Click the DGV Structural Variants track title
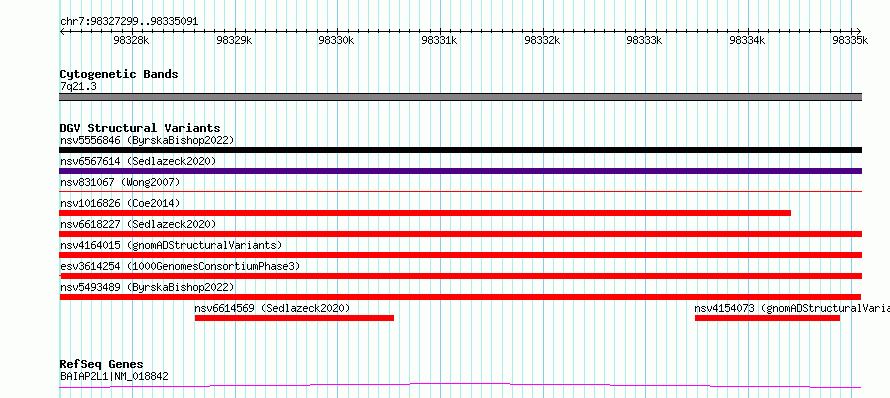This screenshot has height=398, width=890. point(140,128)
